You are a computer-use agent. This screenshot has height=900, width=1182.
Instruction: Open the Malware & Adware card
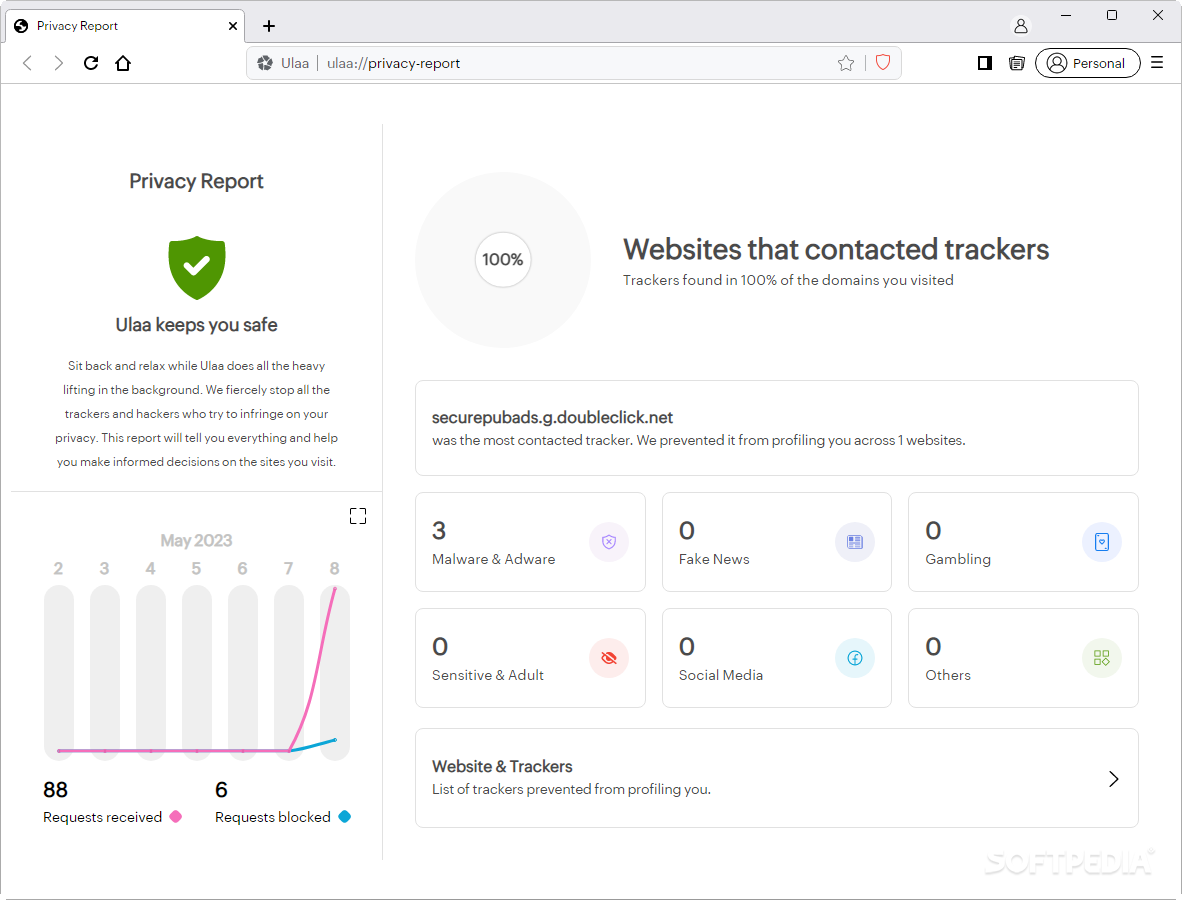pyautogui.click(x=530, y=542)
